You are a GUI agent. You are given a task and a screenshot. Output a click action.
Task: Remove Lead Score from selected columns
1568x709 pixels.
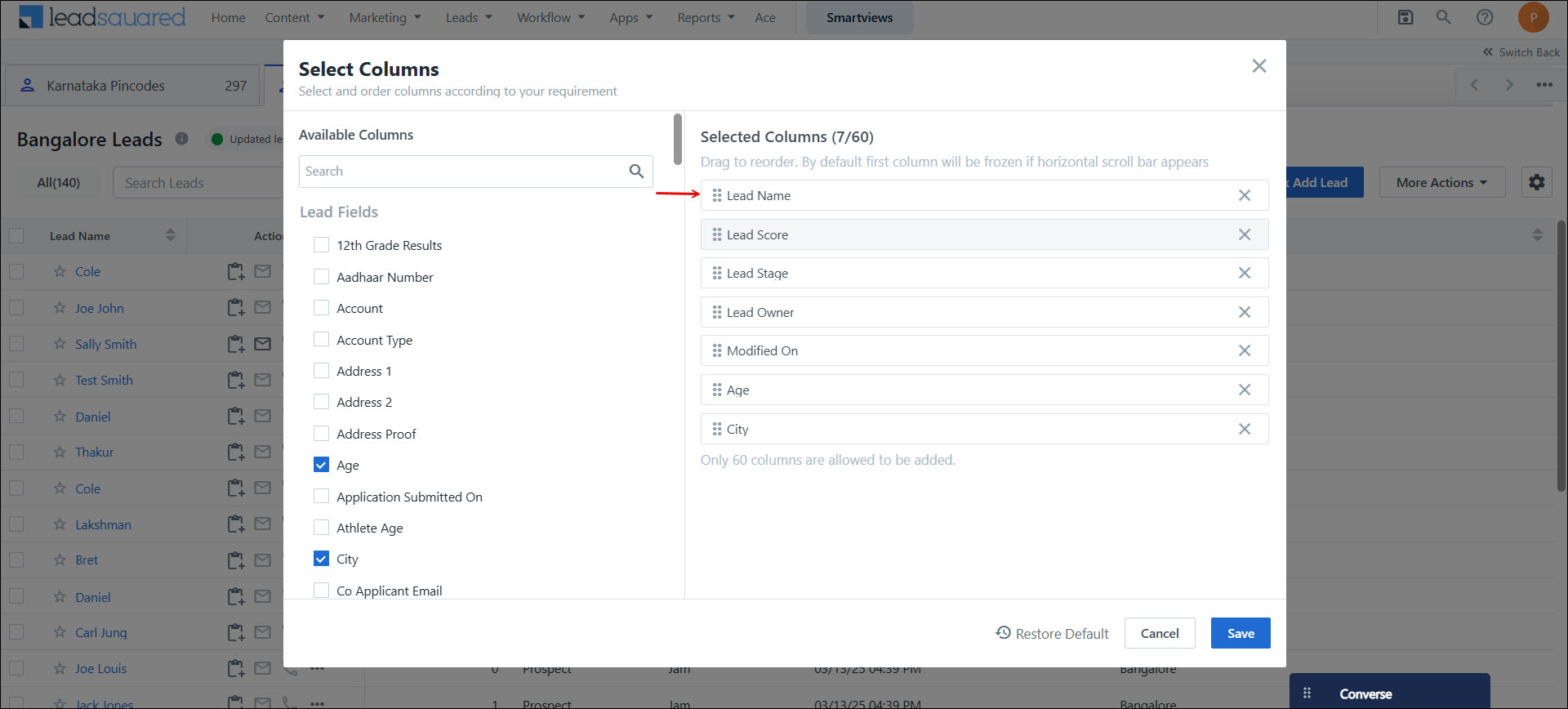pos(1244,234)
